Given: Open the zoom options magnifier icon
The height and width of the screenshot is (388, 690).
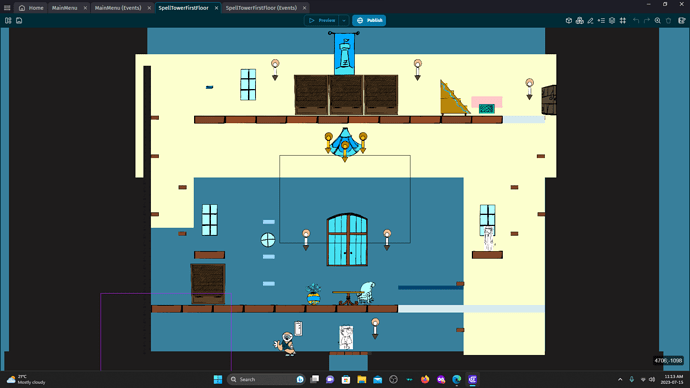Looking at the screenshot, I should [657, 20].
